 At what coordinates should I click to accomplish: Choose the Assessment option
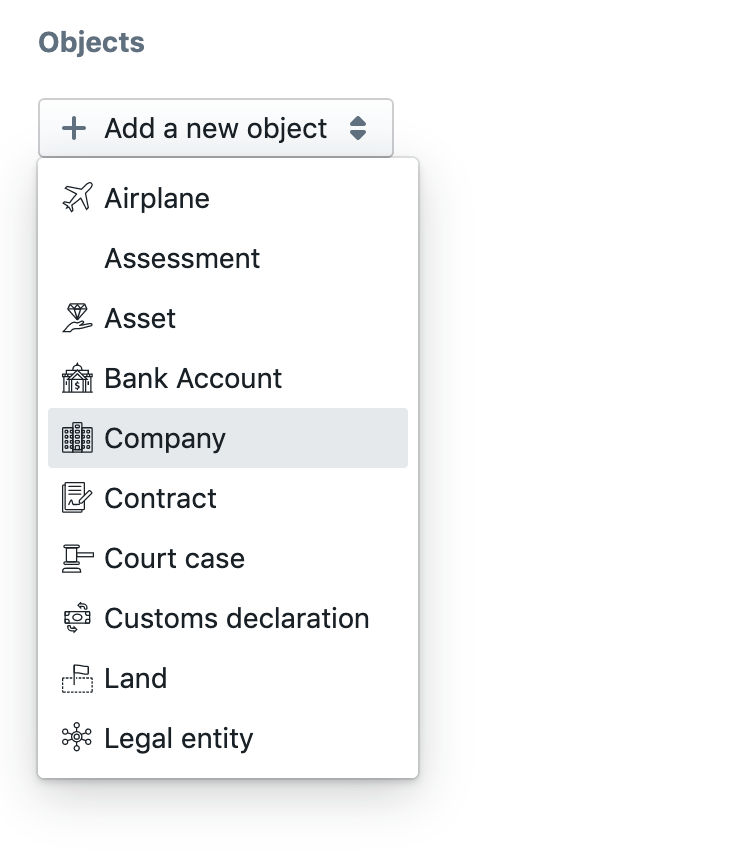tap(228, 258)
